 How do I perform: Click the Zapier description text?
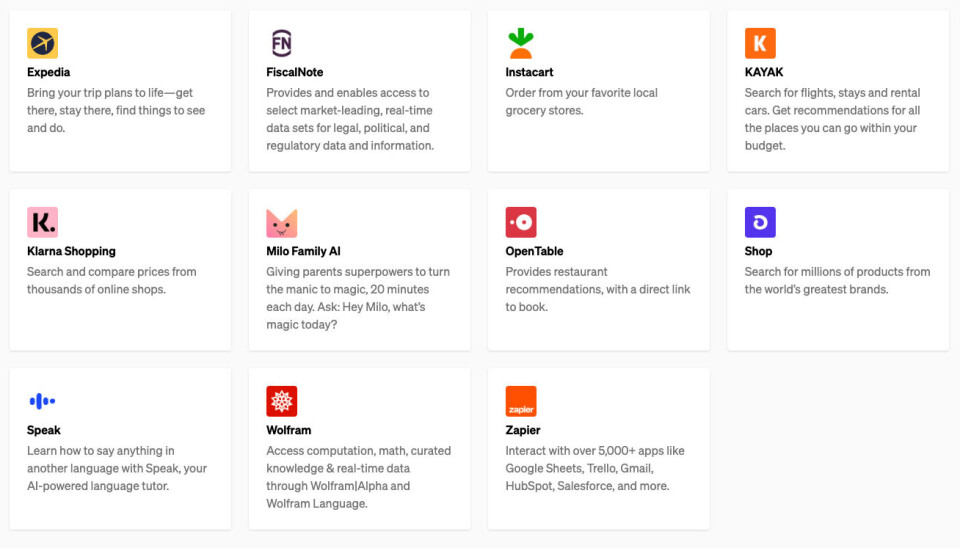tap(595, 468)
